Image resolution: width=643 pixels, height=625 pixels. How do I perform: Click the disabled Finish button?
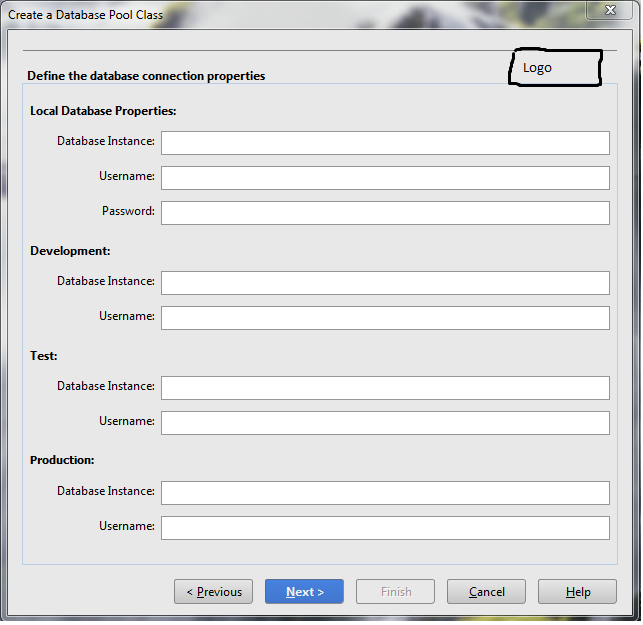395,591
